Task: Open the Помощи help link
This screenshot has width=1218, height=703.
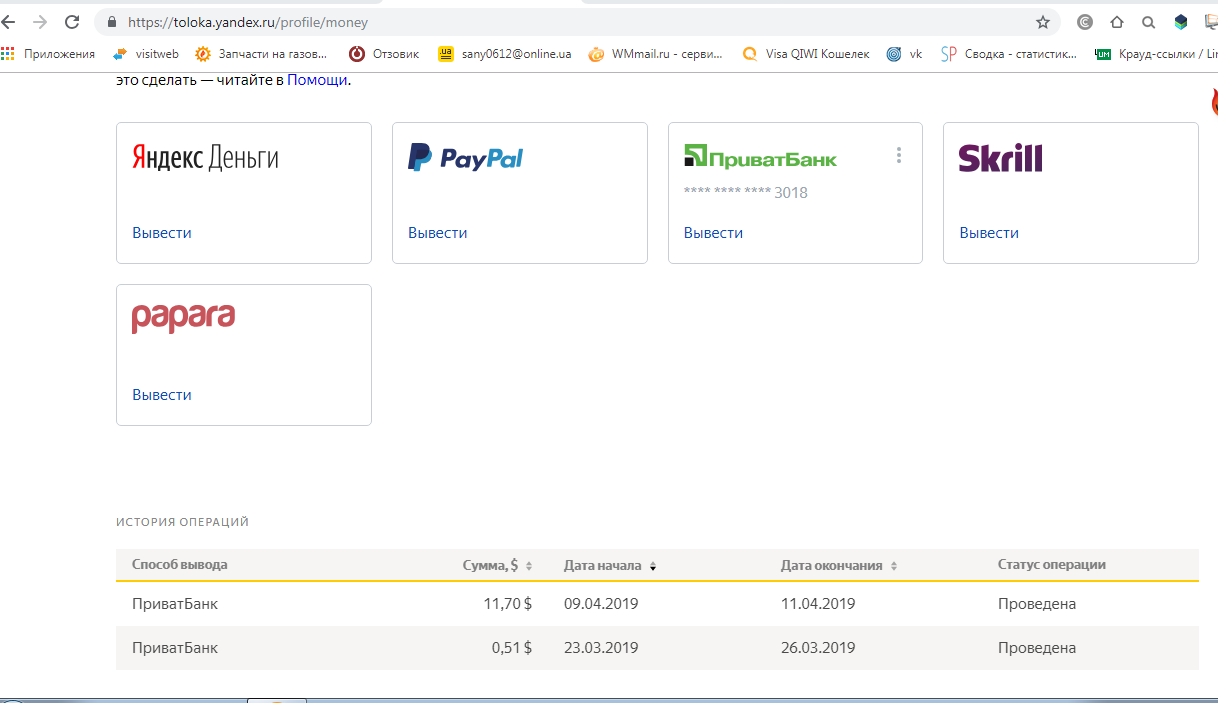Action: coord(317,80)
